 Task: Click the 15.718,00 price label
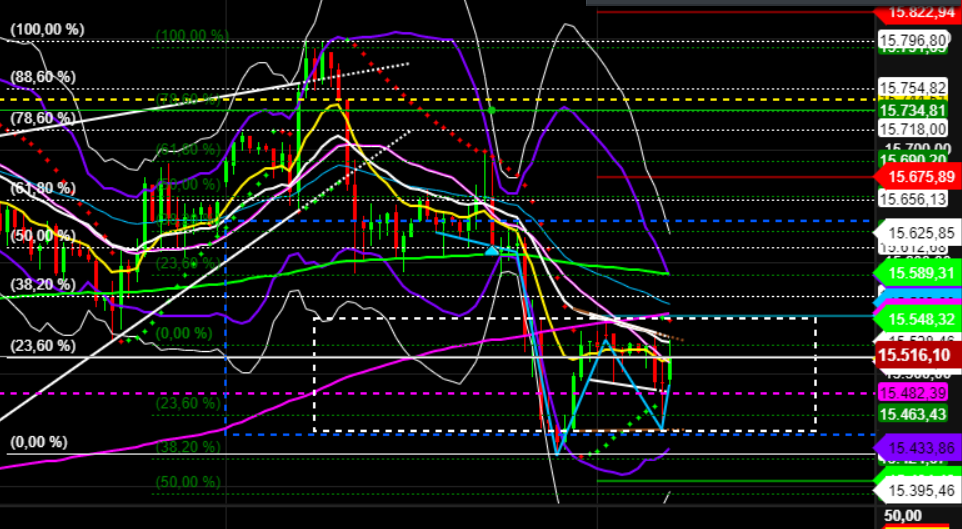pyautogui.click(x=912, y=129)
